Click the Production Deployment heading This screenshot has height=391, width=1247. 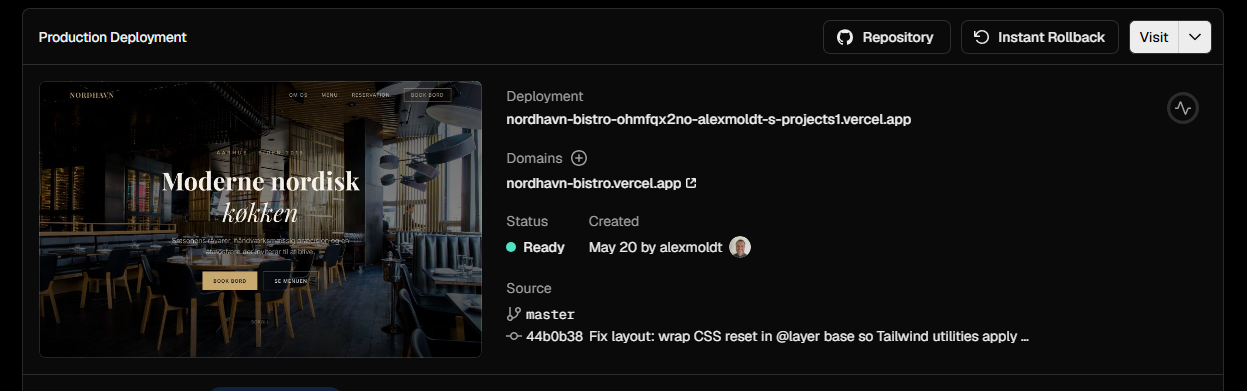(113, 37)
